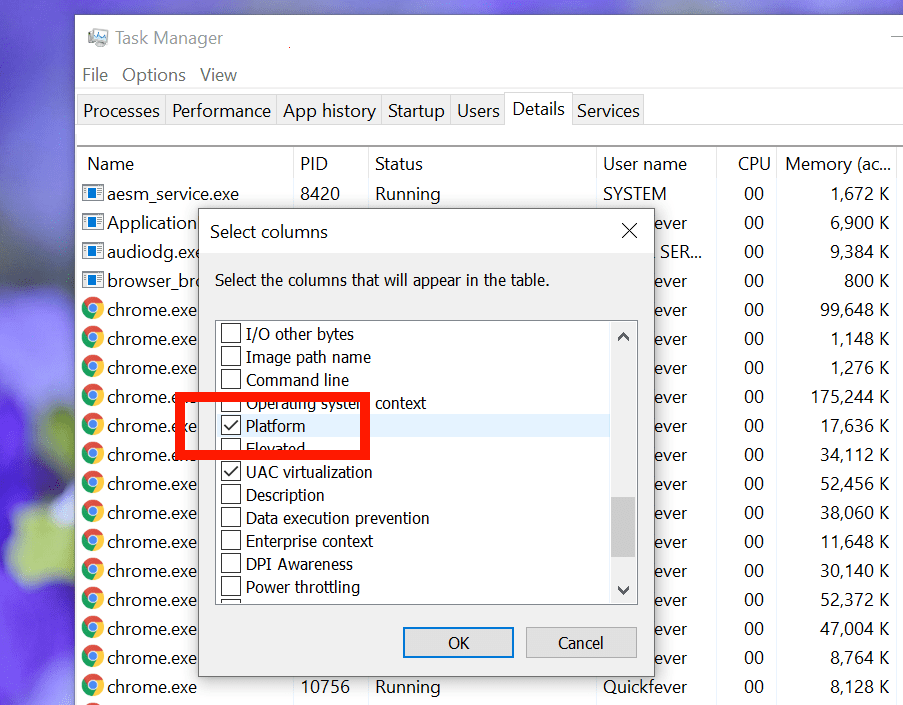Switch to the Processes tab
This screenshot has height=705, width=903.
pyautogui.click(x=120, y=110)
